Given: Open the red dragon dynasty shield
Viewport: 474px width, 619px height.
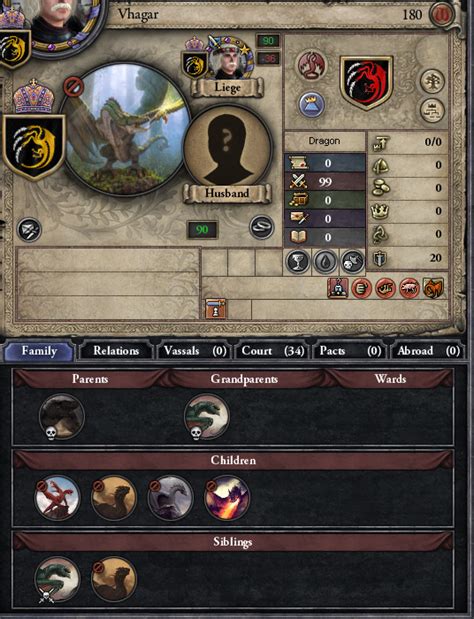Looking at the screenshot, I should click(x=367, y=83).
